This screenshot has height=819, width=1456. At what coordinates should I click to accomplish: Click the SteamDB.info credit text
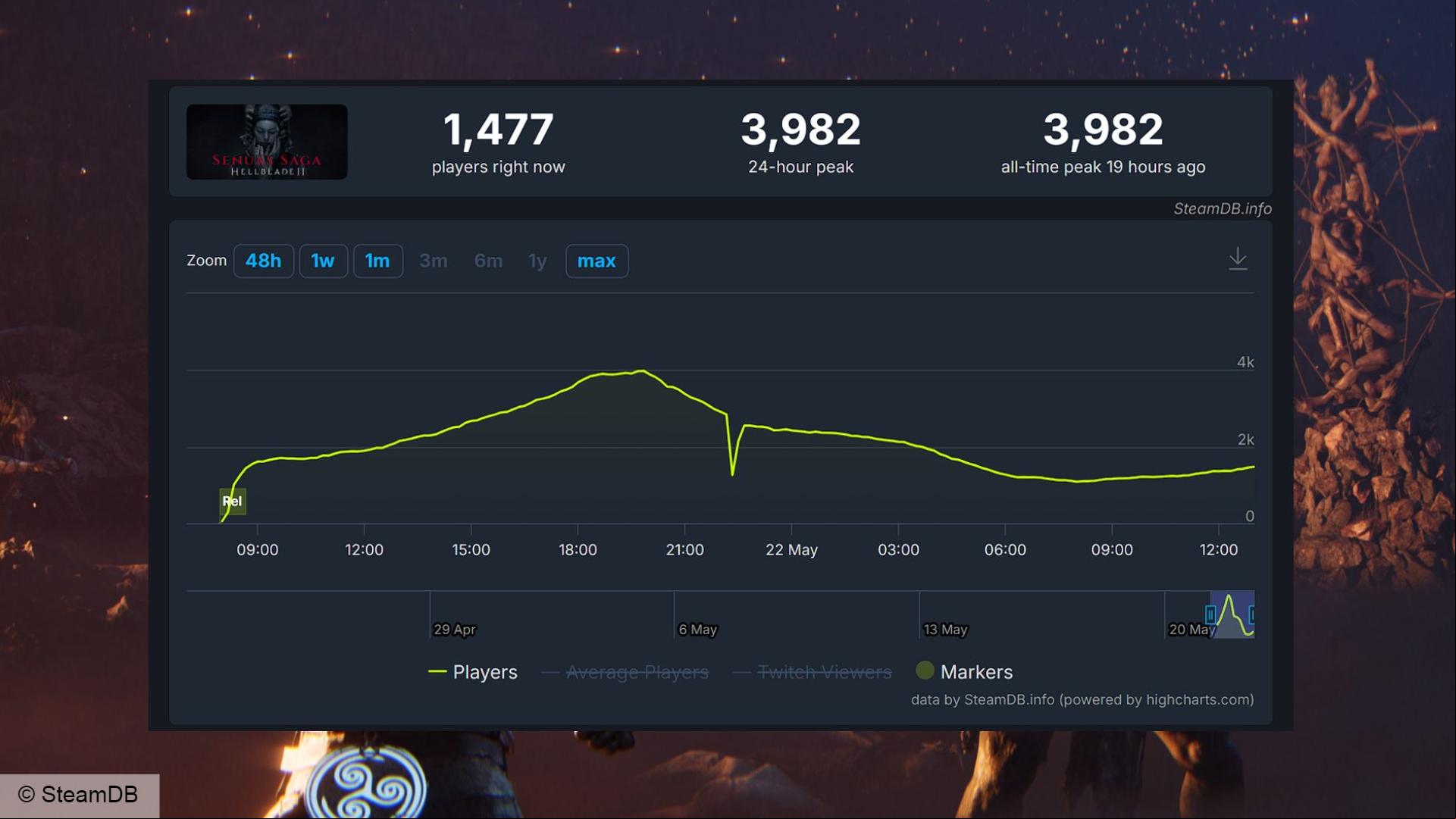pos(1223,208)
